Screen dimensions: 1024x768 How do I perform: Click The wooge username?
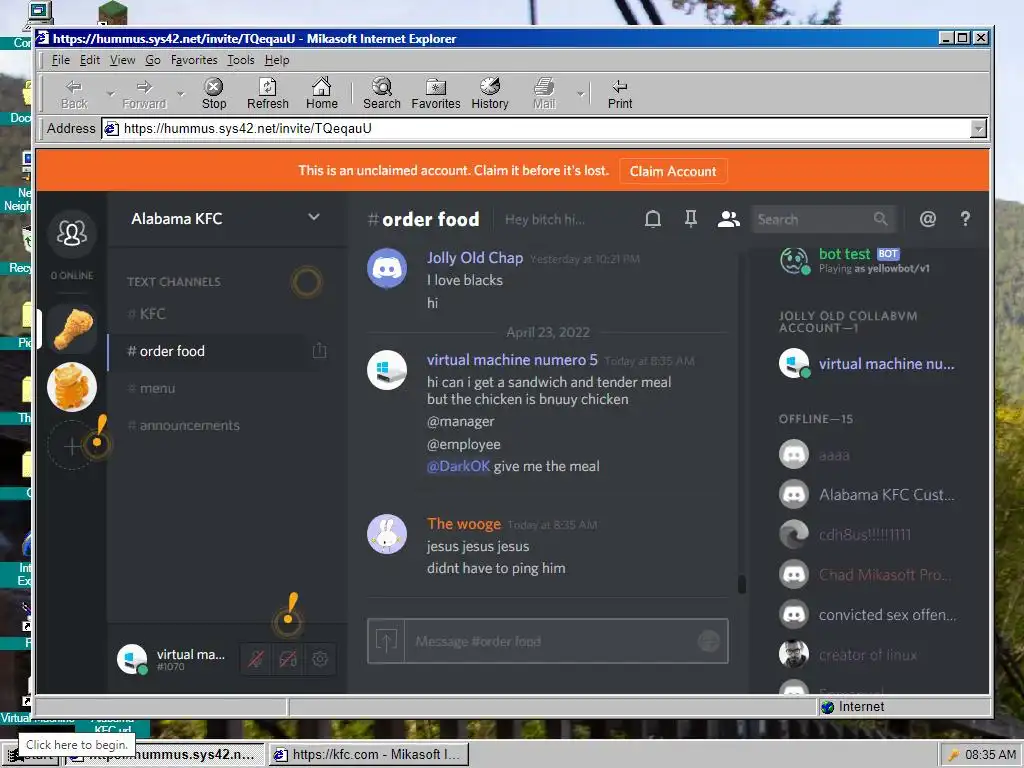click(x=464, y=524)
